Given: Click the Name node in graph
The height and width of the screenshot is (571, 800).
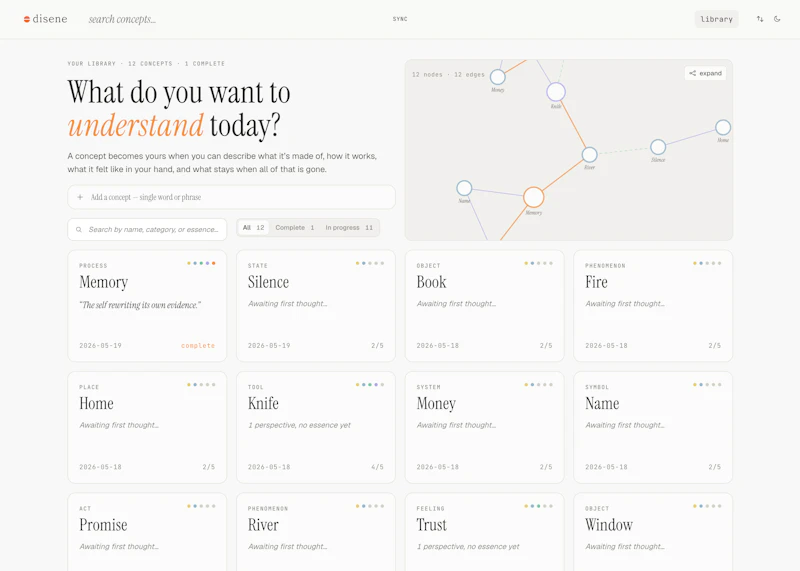Looking at the screenshot, I should pos(464,188).
